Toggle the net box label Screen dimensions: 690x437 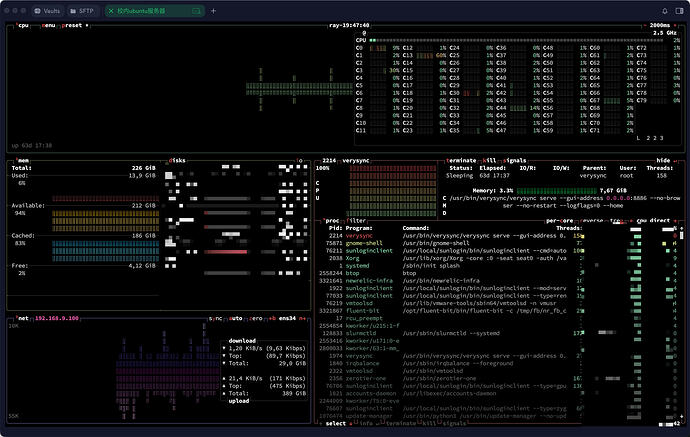23,318
